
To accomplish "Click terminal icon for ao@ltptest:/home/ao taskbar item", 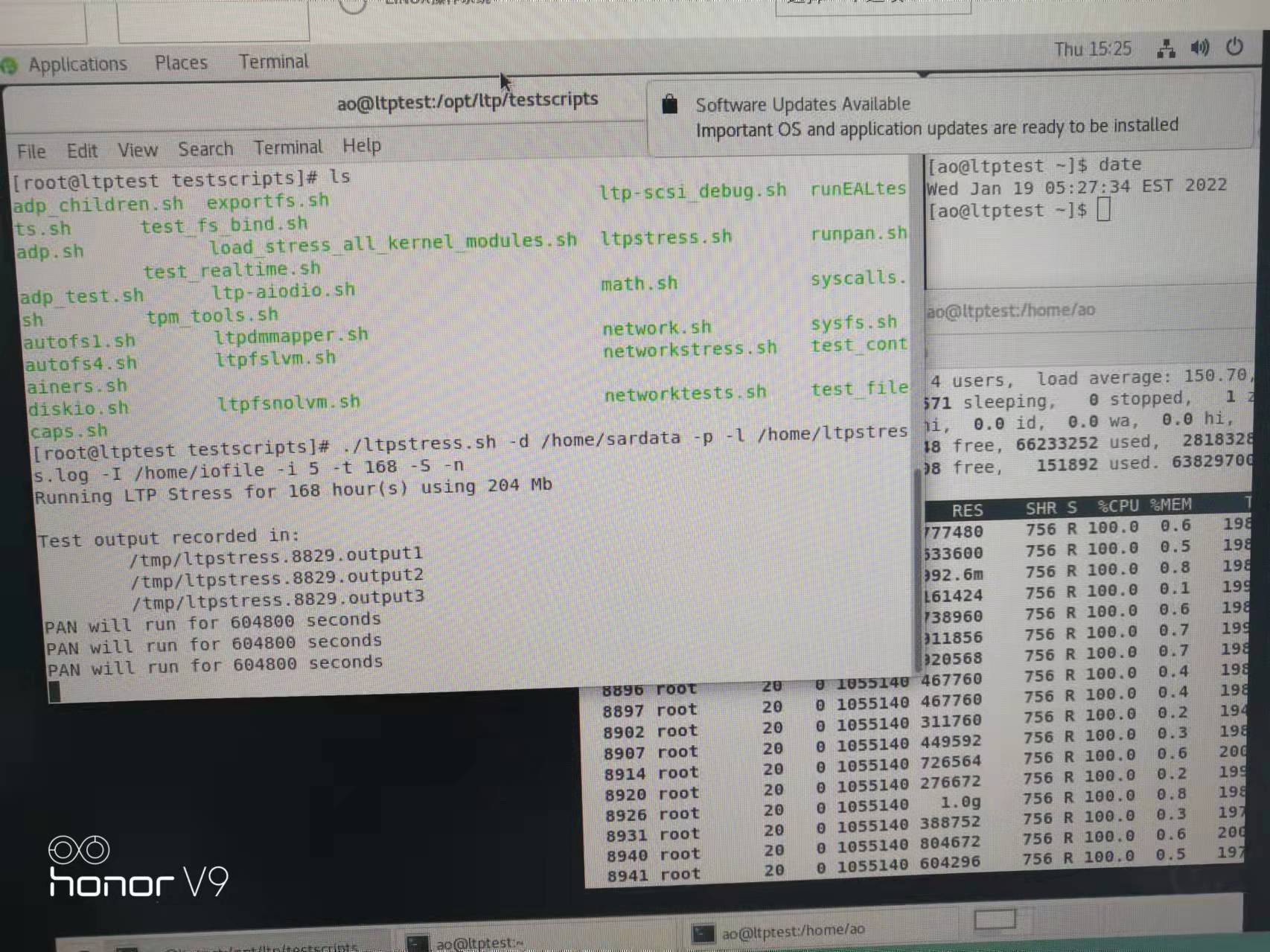I will click(702, 933).
